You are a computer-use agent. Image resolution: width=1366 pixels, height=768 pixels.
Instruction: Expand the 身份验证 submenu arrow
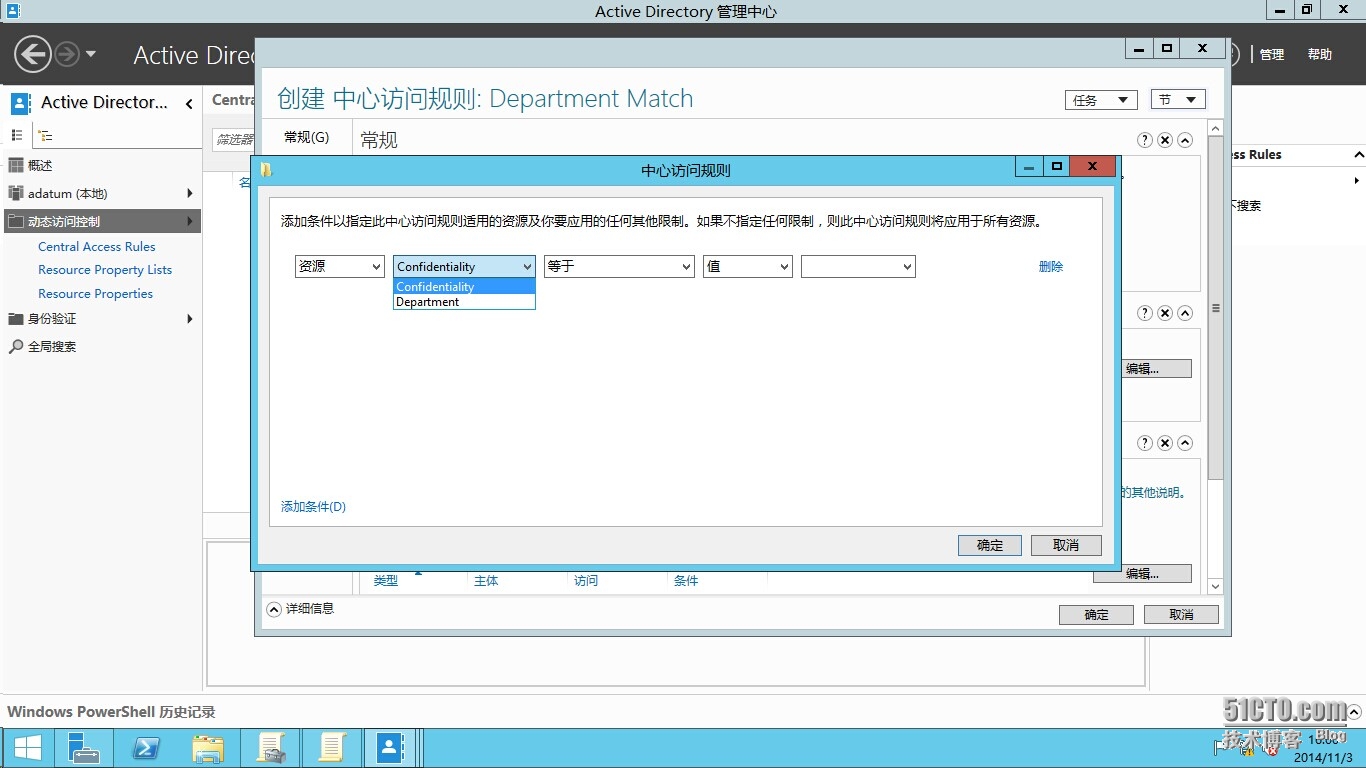[189, 319]
